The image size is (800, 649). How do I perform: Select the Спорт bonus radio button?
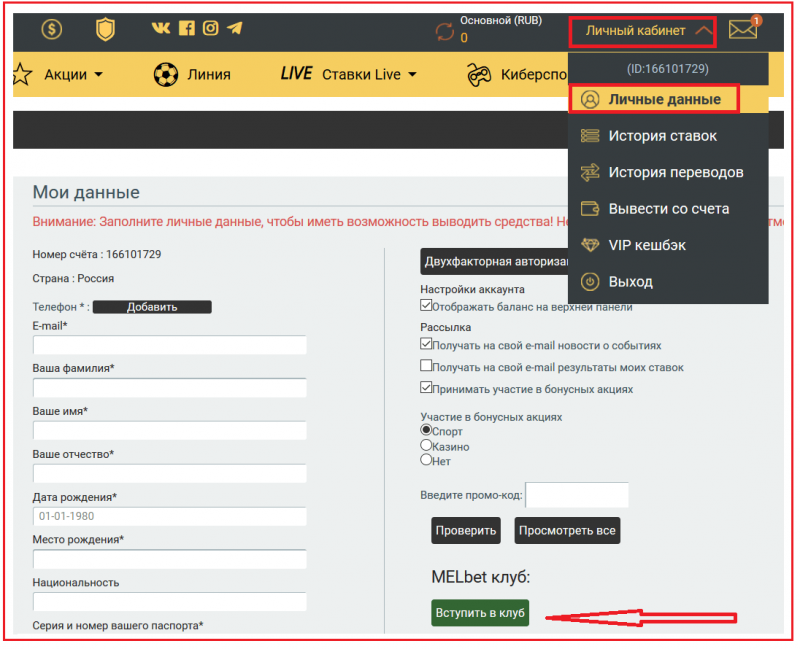[x=426, y=430]
